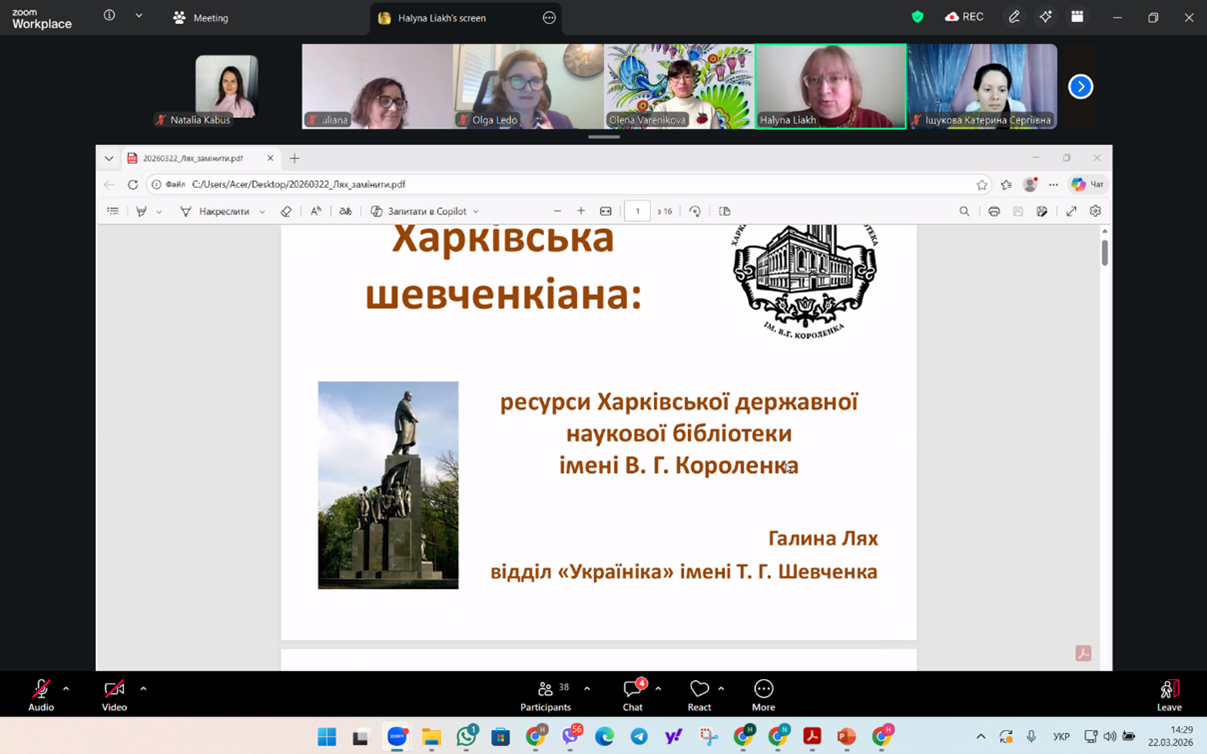Image resolution: width=1207 pixels, height=754 pixels.
Task: Open the Chat panel
Action: coord(633,693)
